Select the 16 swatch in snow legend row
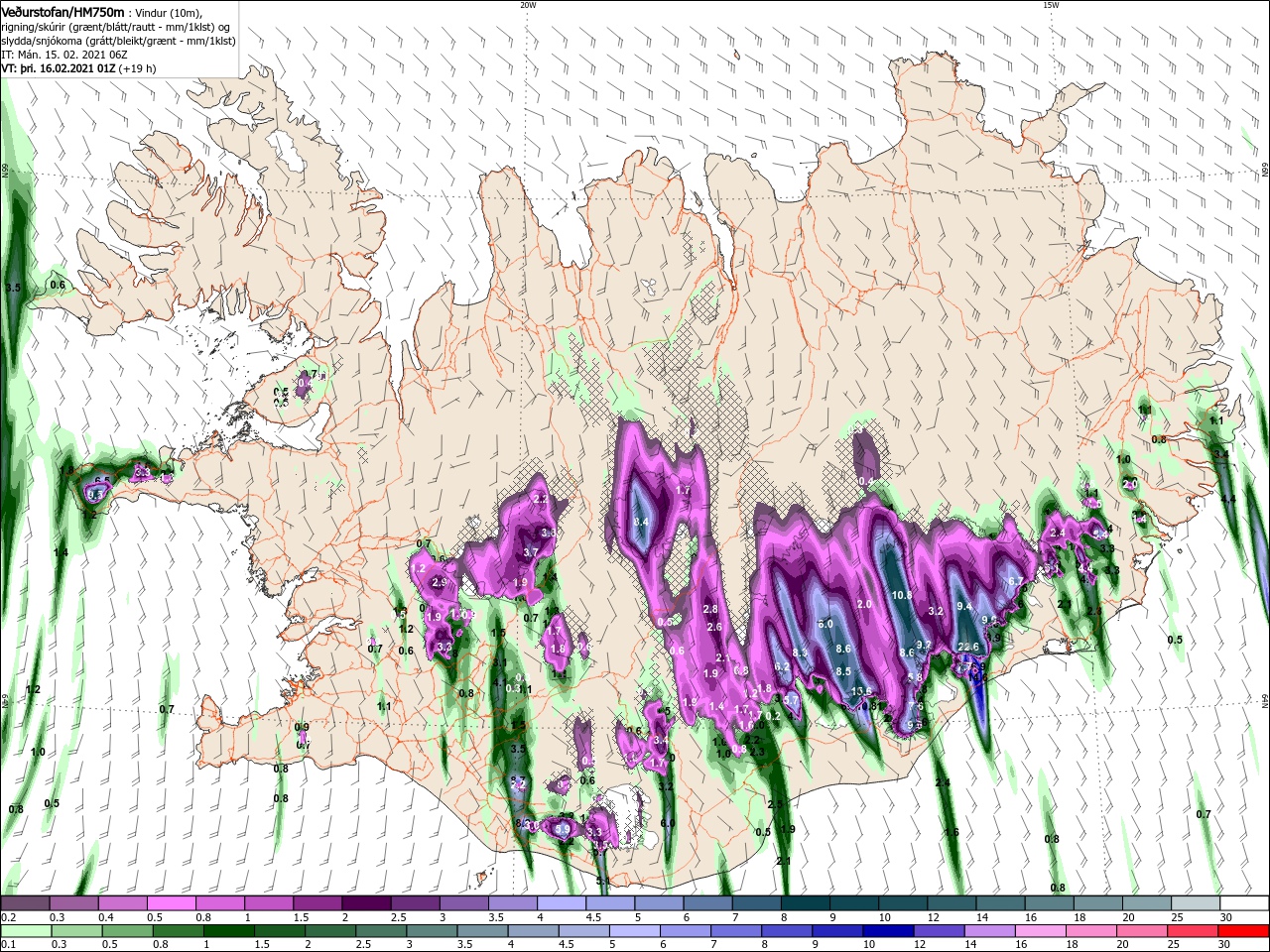This screenshot has width=1270, height=952. pyautogui.click(x=1050, y=903)
